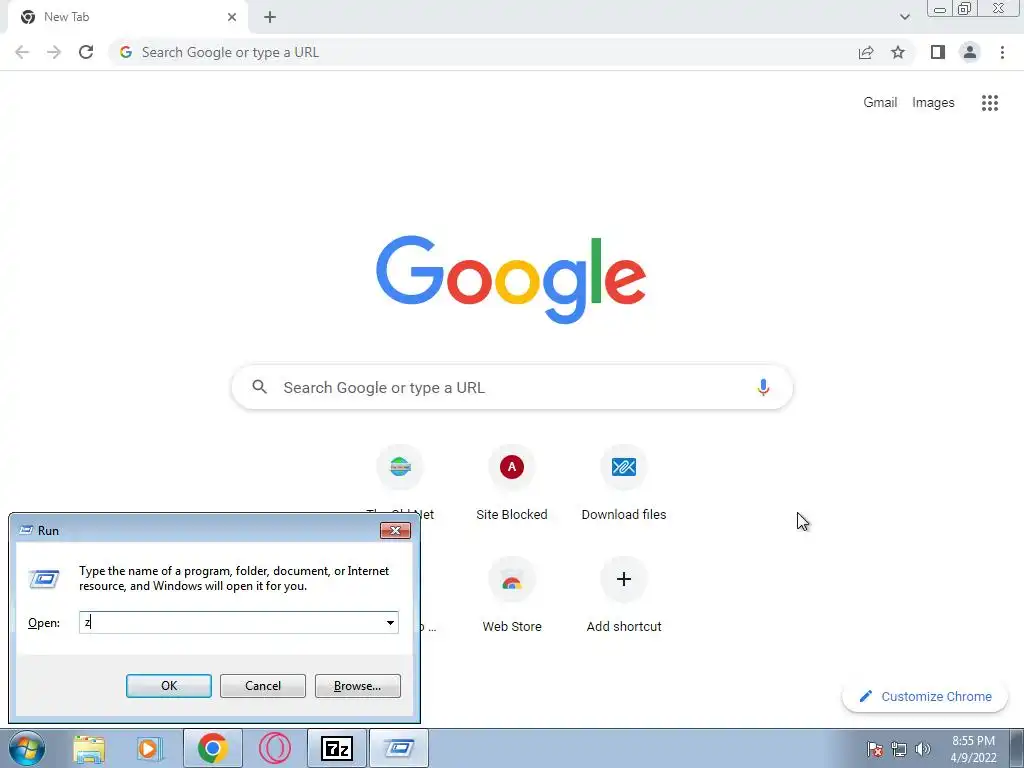This screenshot has height=768, width=1024.
Task: Open the Web Store shortcut
Action: (511, 595)
